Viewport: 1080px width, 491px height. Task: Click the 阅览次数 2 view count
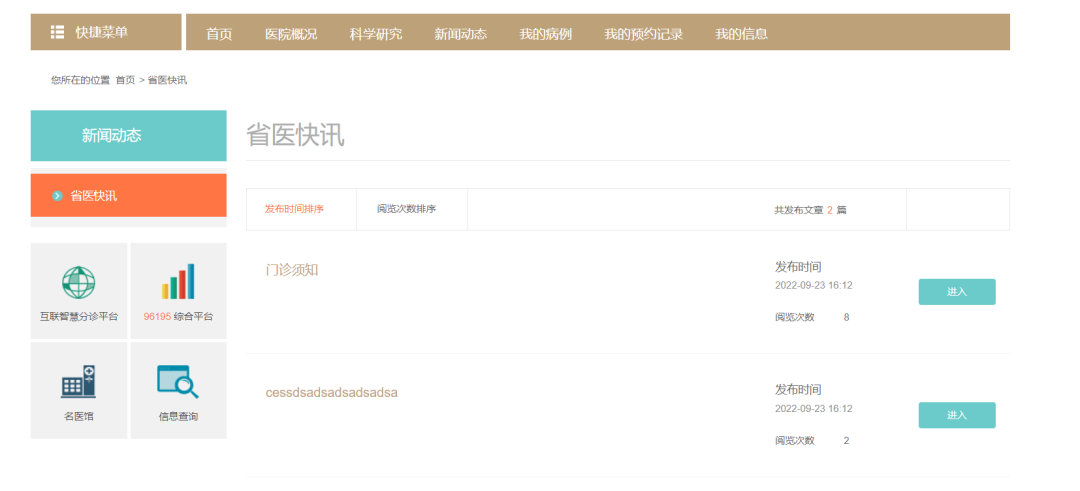tap(811, 441)
